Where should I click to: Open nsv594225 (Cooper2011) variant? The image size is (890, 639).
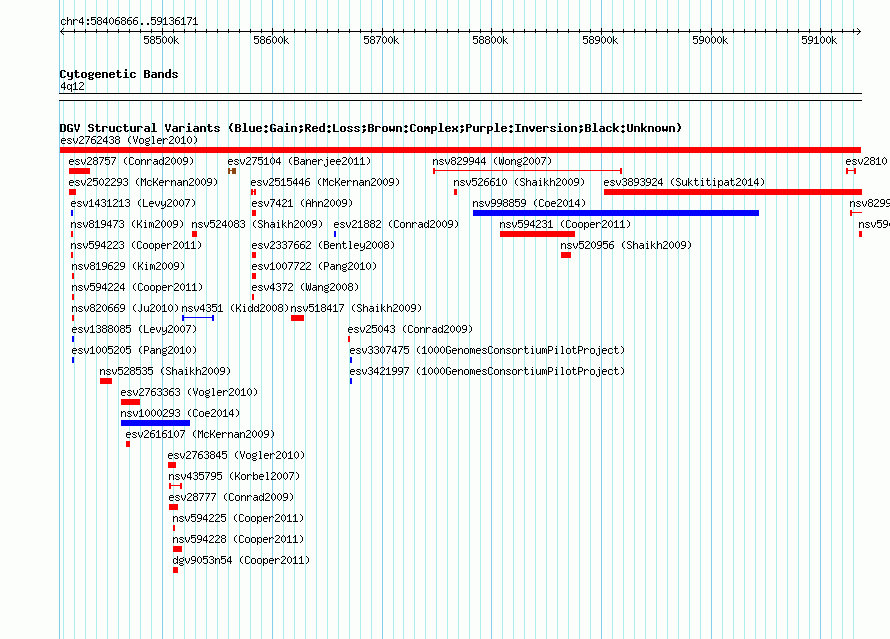tap(238, 518)
